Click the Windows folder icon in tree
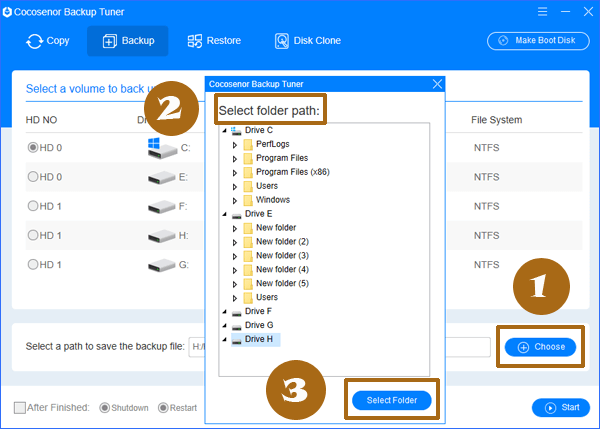The height and width of the screenshot is (429, 600). (x=248, y=201)
